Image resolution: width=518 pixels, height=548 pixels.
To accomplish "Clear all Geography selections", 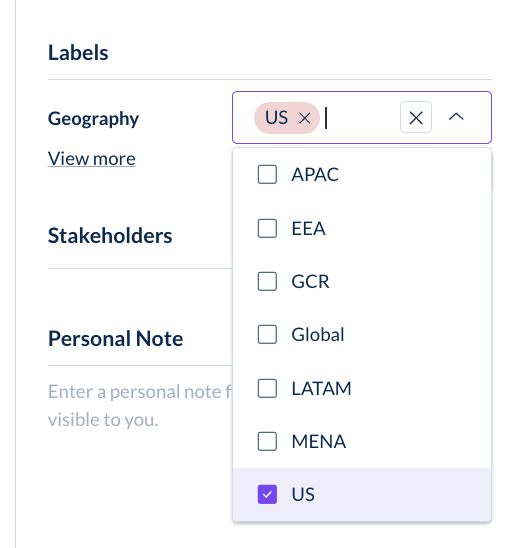I will 416,117.
